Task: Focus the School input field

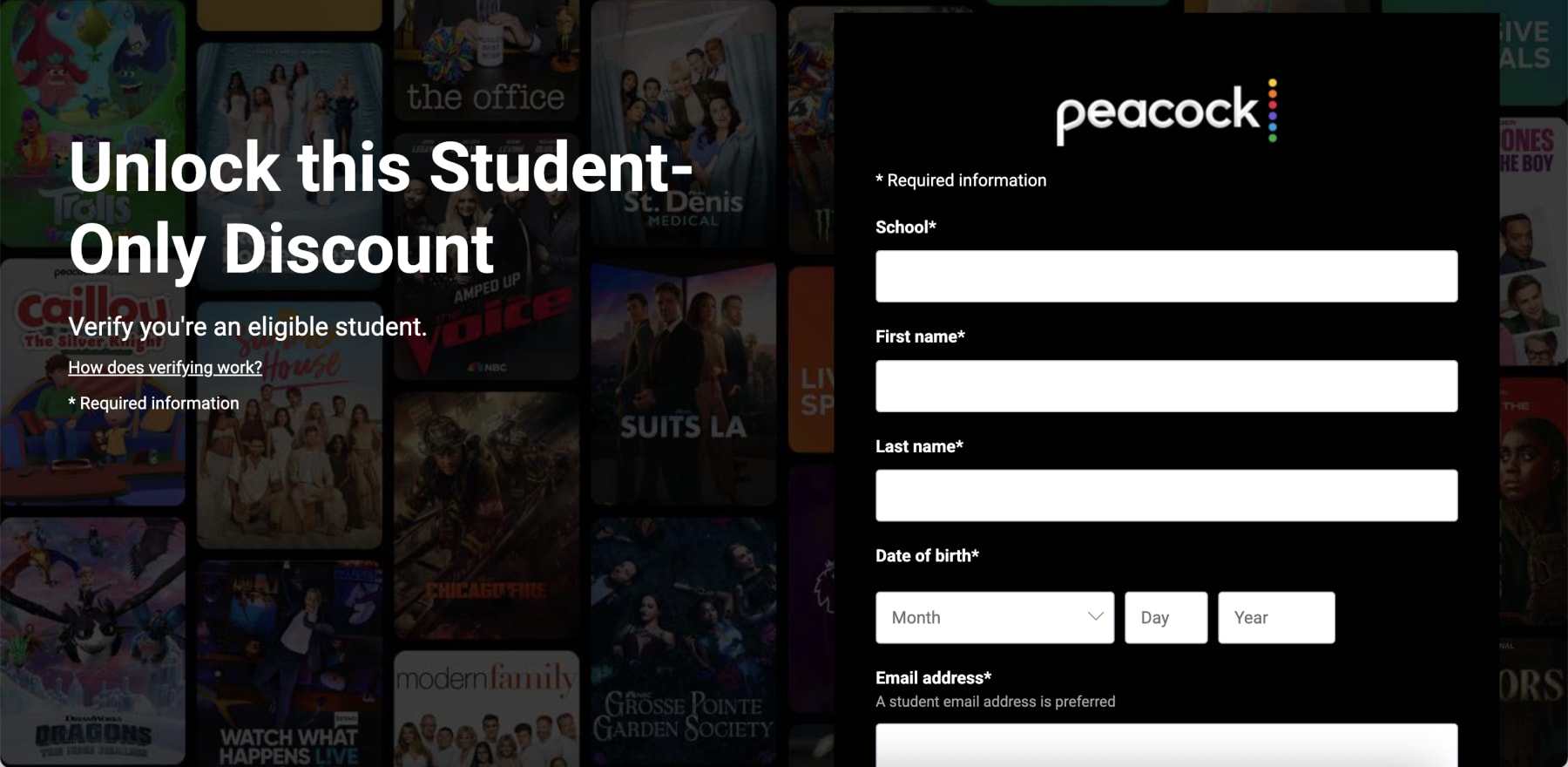Action: tap(1166, 276)
